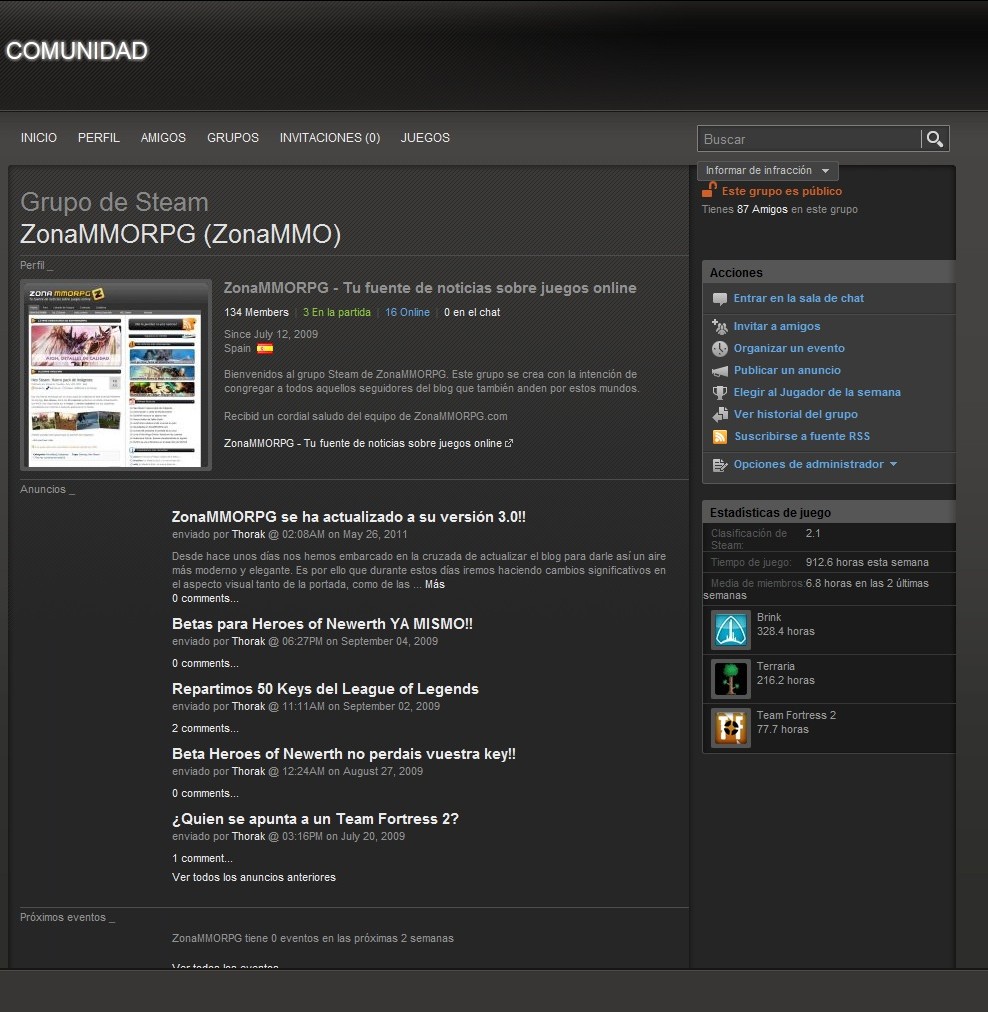
Task: Click the Brink game icon
Action: click(x=730, y=630)
